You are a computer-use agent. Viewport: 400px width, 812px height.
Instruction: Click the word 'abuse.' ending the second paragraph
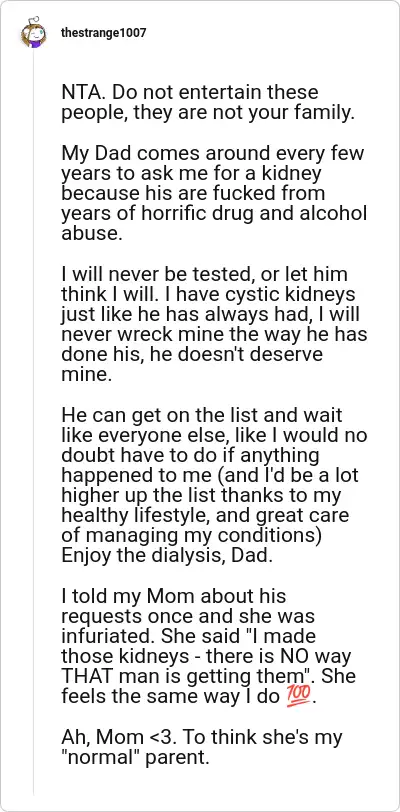[91, 233]
